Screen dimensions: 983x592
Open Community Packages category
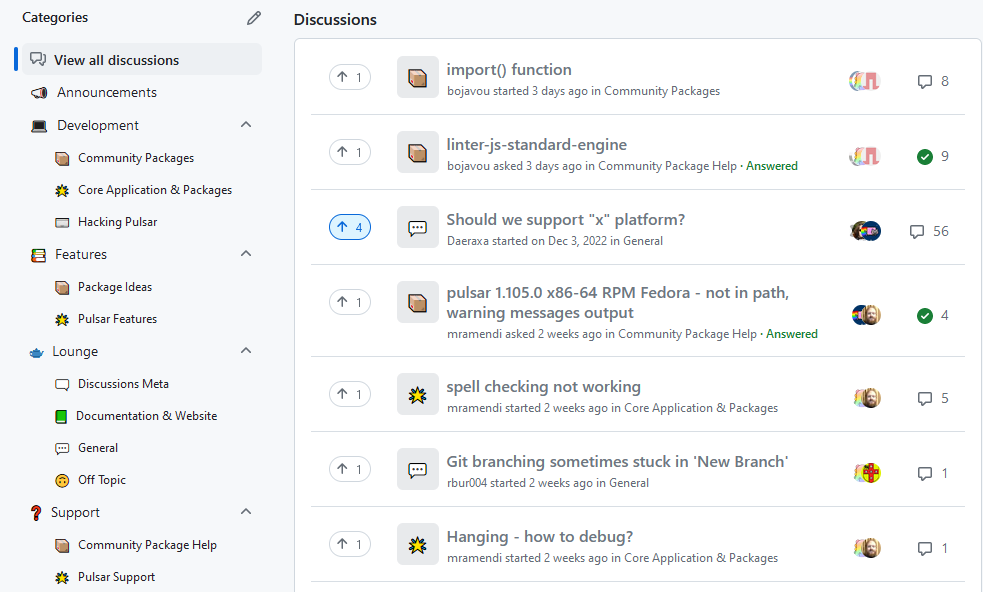point(135,158)
